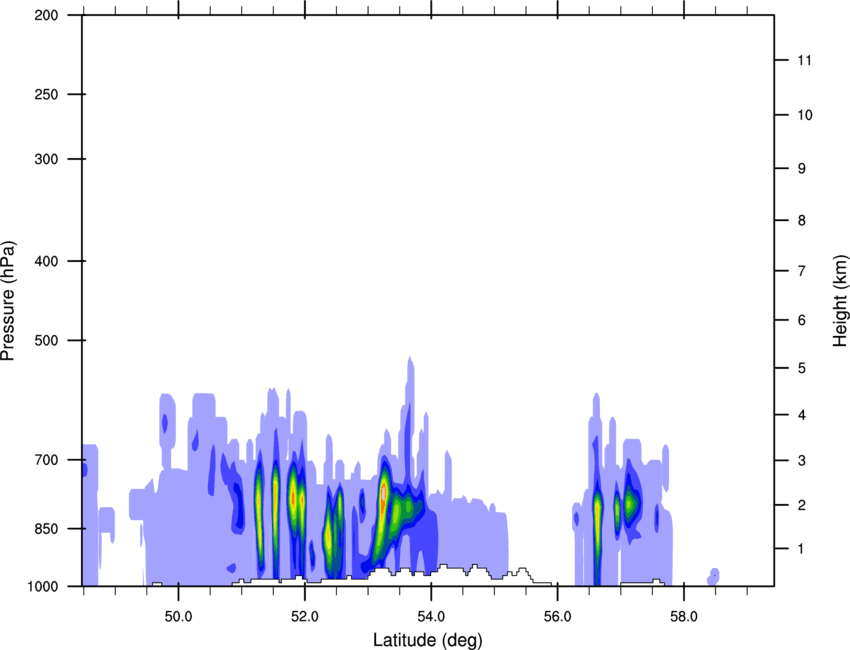
Task: Click the 6 km height label
Action: (x=802, y=320)
